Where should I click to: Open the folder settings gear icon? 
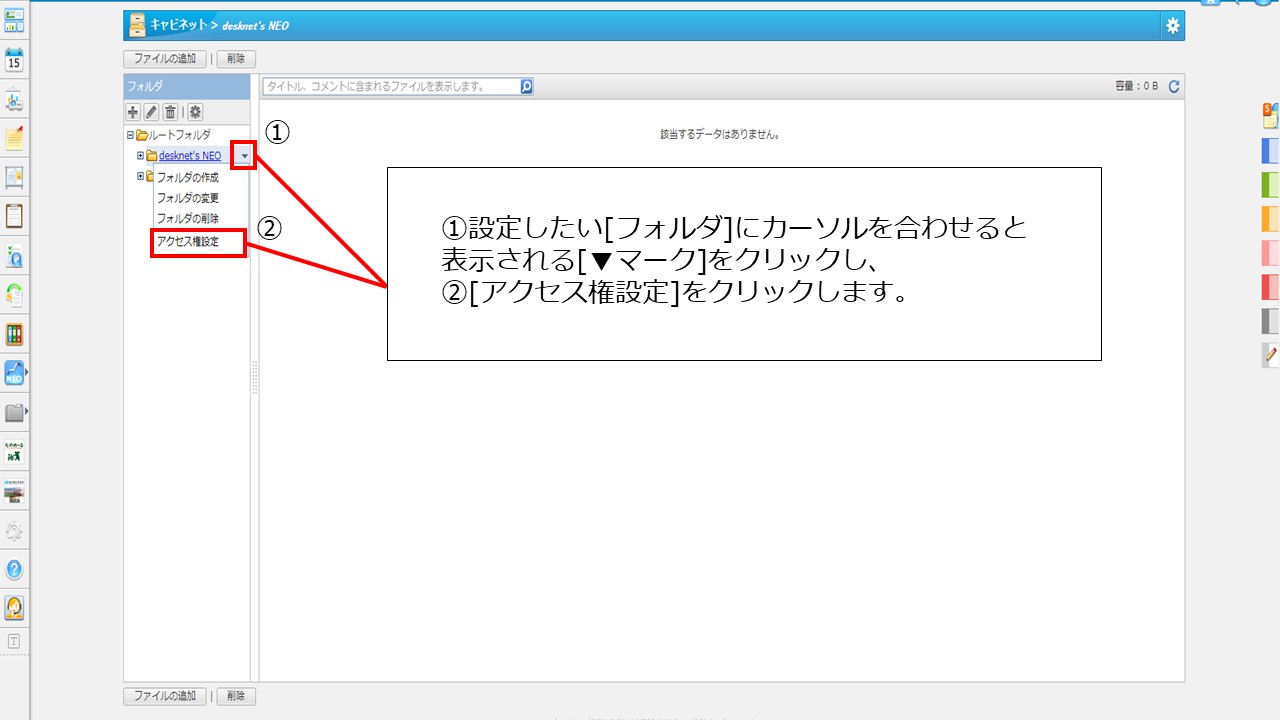point(195,112)
